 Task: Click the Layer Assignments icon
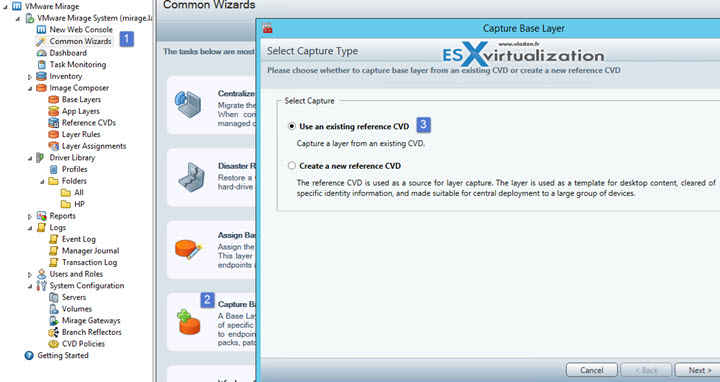pos(54,146)
